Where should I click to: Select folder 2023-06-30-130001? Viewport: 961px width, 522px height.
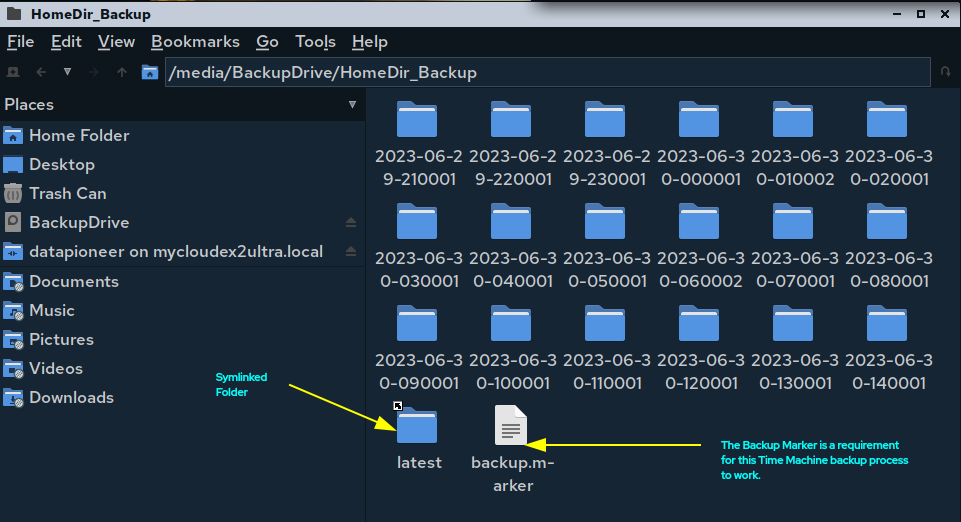pos(794,348)
